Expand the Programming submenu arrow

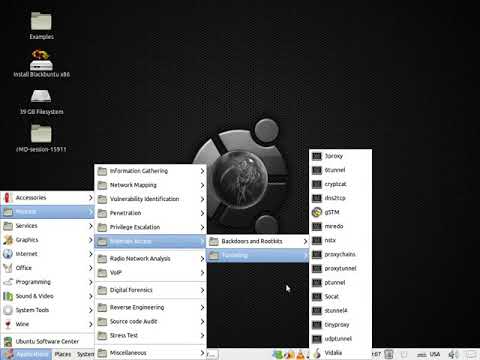point(90,282)
